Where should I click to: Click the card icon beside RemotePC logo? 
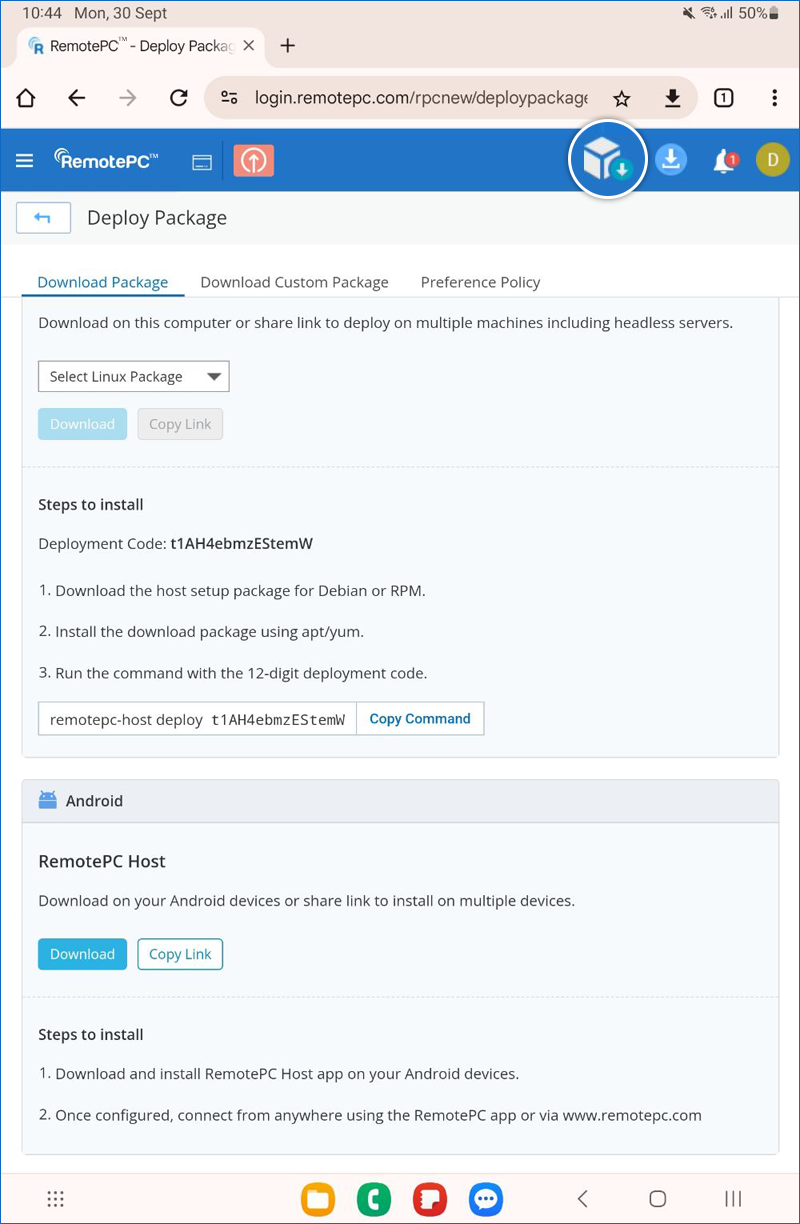202,162
